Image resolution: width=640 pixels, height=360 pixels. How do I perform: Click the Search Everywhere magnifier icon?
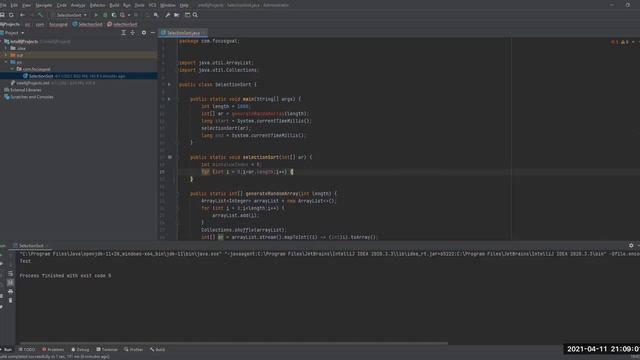tap(195, 15)
